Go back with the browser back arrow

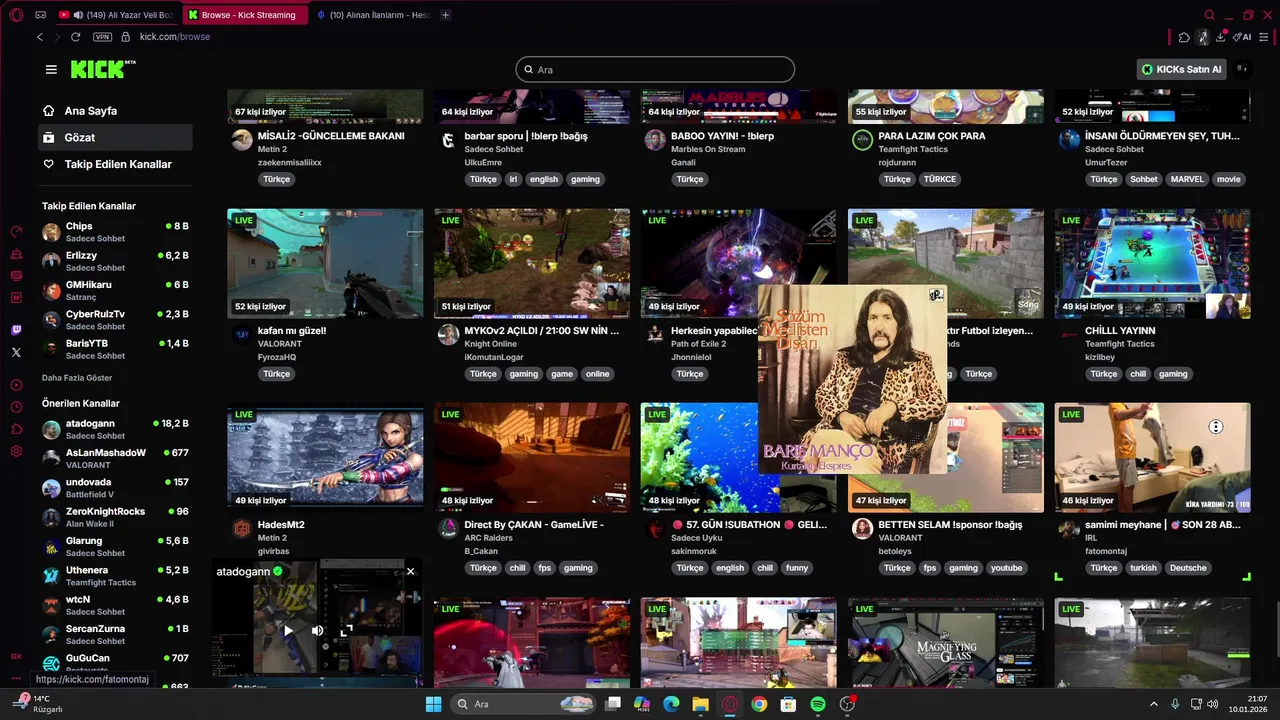[40, 37]
